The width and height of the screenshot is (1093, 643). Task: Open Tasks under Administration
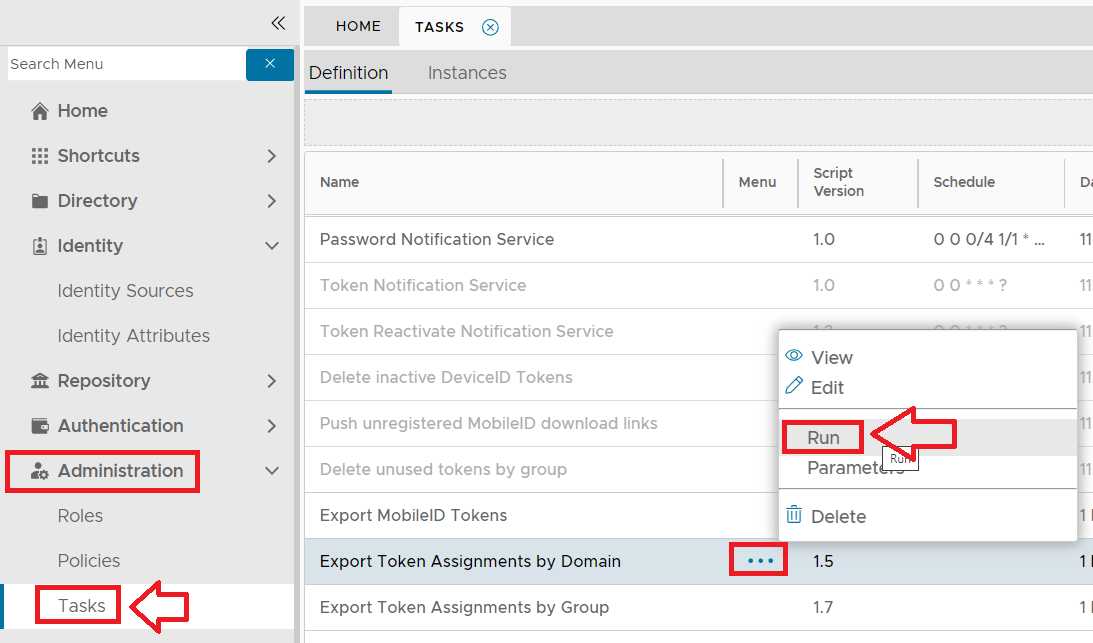[81, 606]
